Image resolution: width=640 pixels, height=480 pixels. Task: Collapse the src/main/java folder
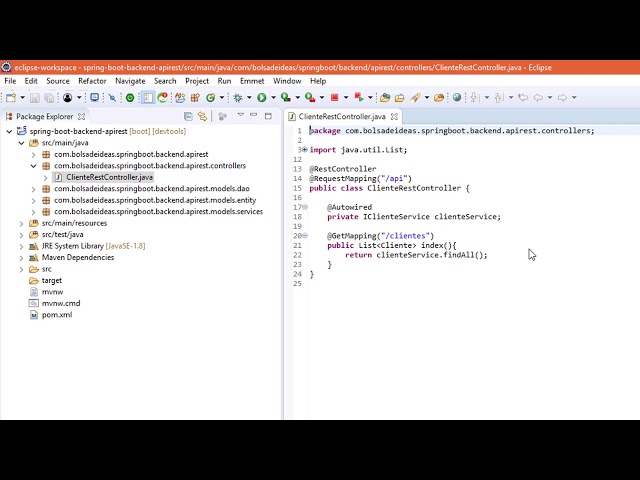coord(21,143)
